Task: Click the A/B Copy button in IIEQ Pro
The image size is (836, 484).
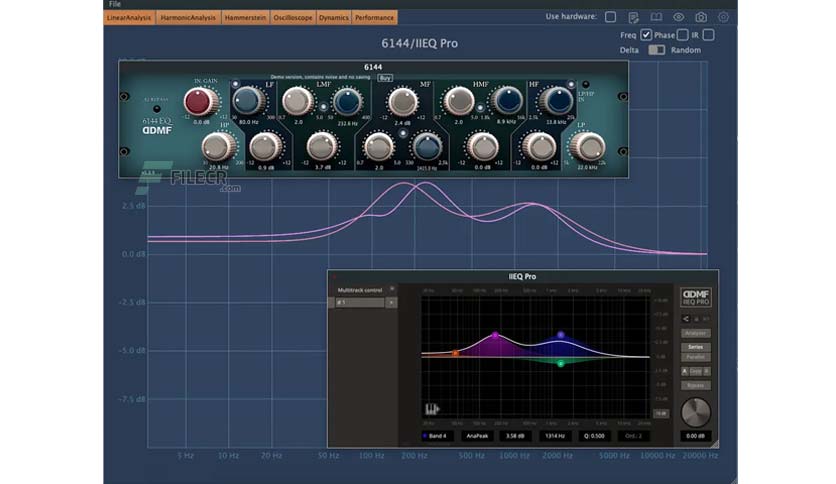Action: [x=695, y=372]
